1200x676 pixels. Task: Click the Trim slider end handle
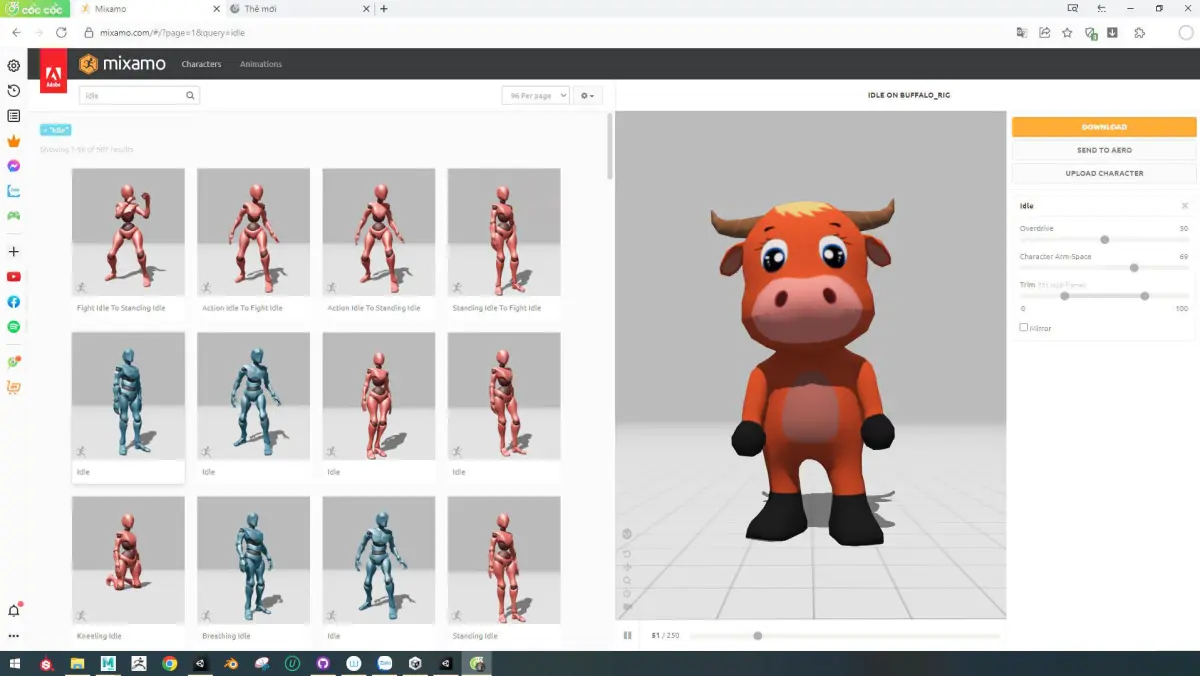(1145, 296)
